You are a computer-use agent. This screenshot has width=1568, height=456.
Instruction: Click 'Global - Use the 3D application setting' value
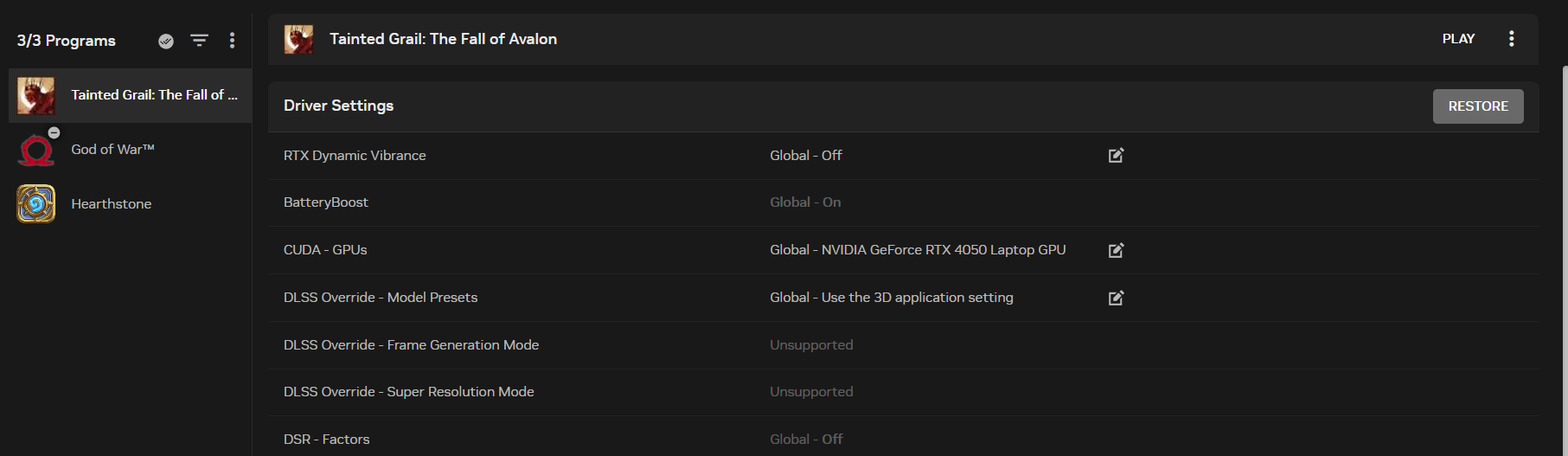892,298
